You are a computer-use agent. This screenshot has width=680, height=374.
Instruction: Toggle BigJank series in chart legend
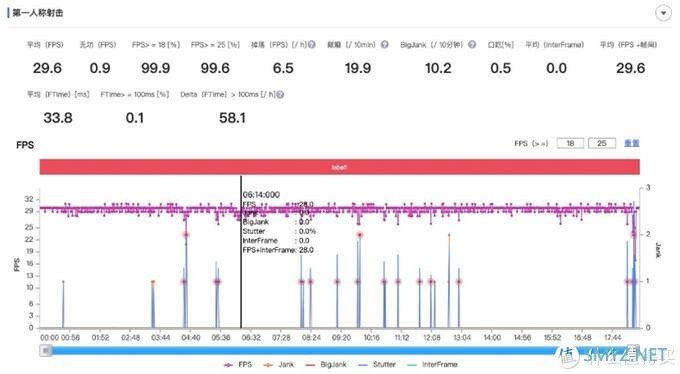click(x=326, y=364)
